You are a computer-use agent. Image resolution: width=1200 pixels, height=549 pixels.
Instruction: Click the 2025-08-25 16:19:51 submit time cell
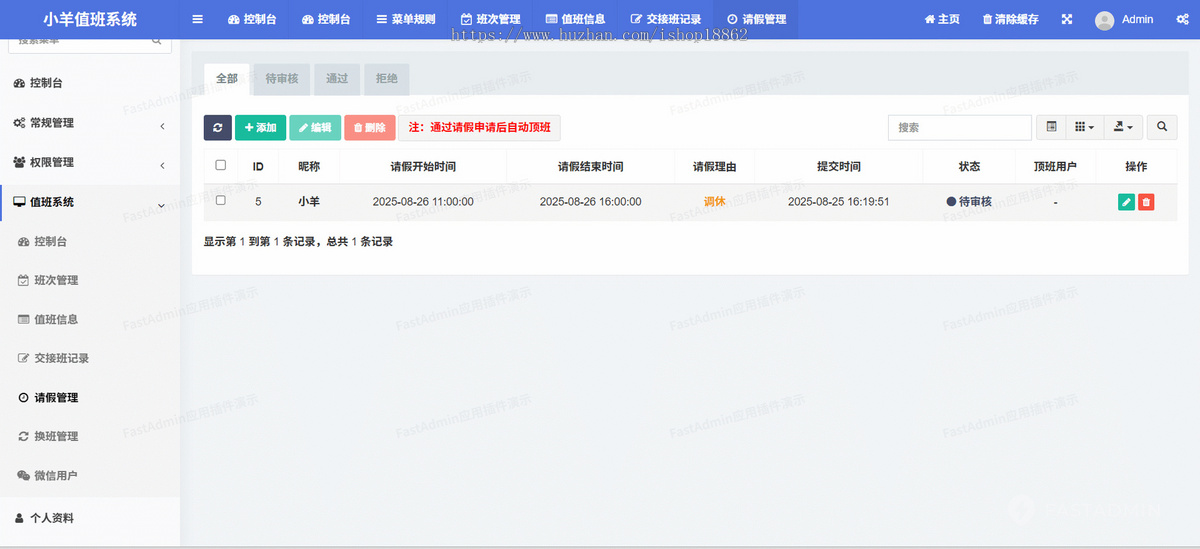[839, 201]
